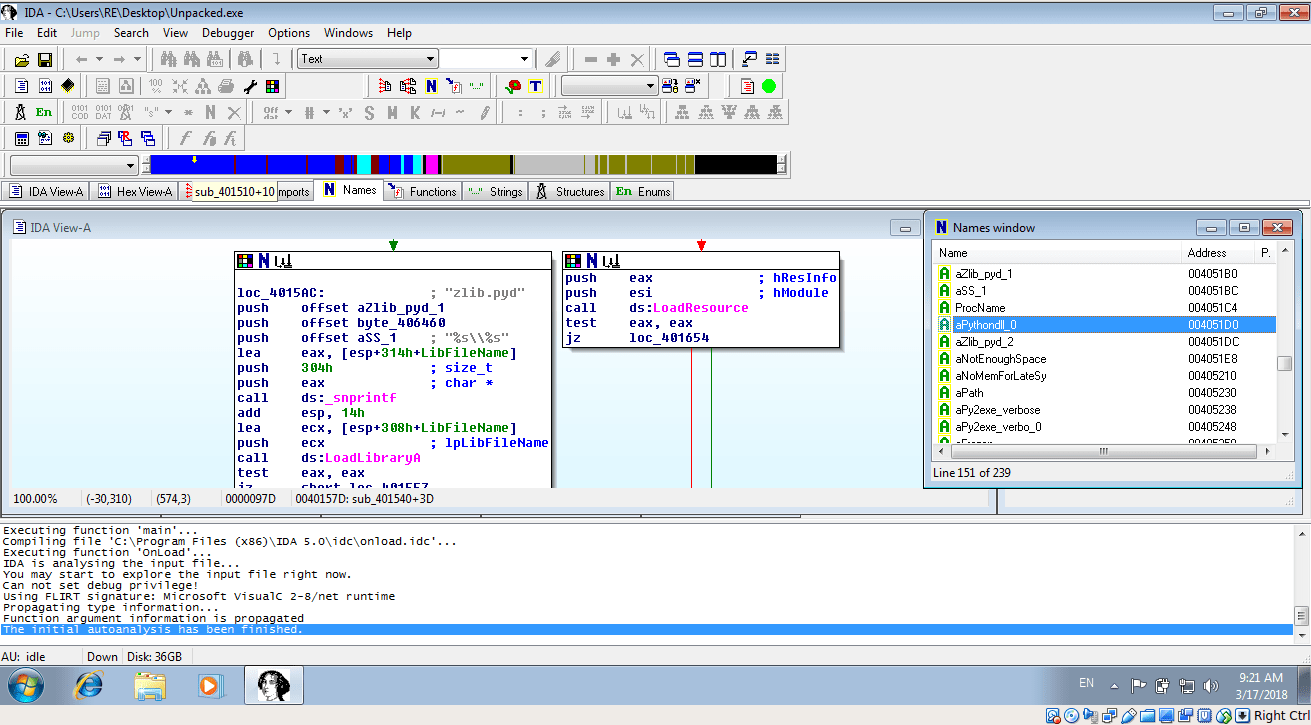Screen dimensions: 1311x725
Task: Open the Search menu
Action: tap(131, 33)
